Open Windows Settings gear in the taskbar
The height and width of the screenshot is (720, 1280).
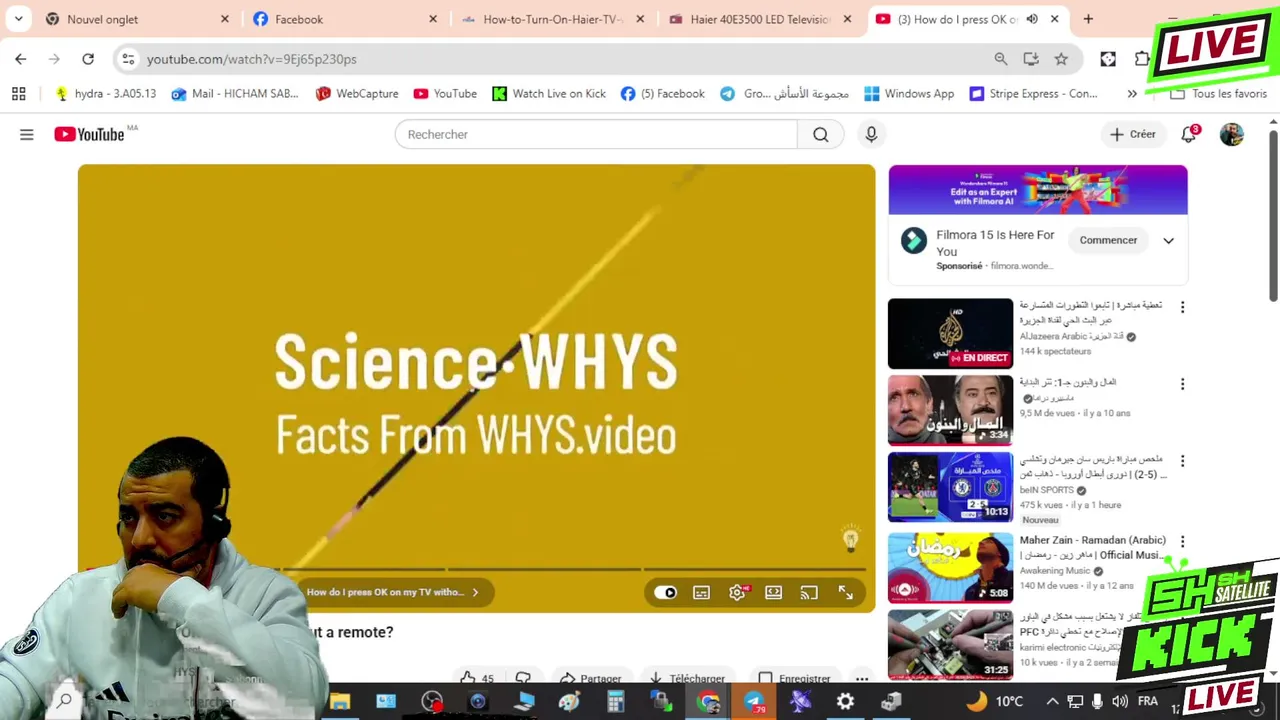845,702
